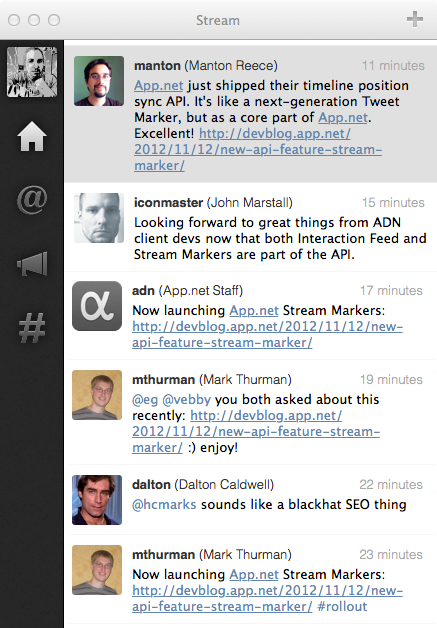Open the manton username profile

pos(157,65)
